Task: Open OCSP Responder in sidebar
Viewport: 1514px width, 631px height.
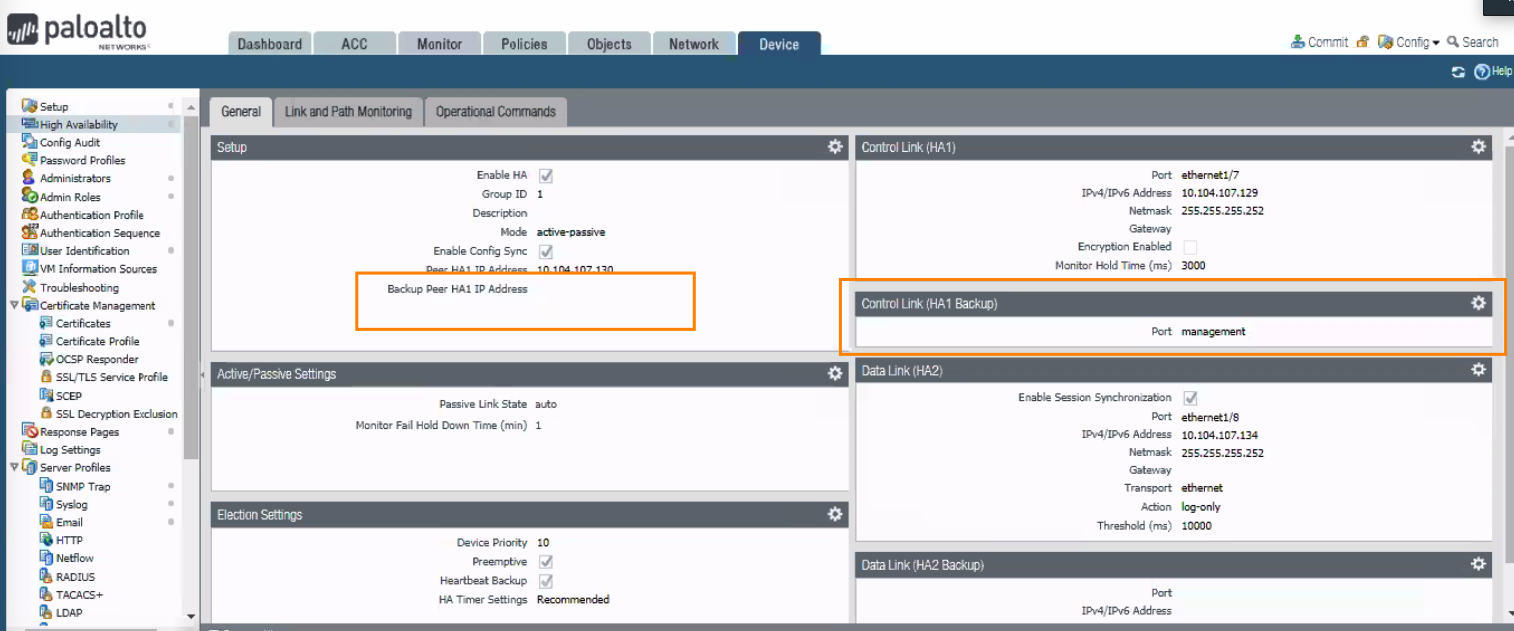Action: pyautogui.click(x=97, y=359)
